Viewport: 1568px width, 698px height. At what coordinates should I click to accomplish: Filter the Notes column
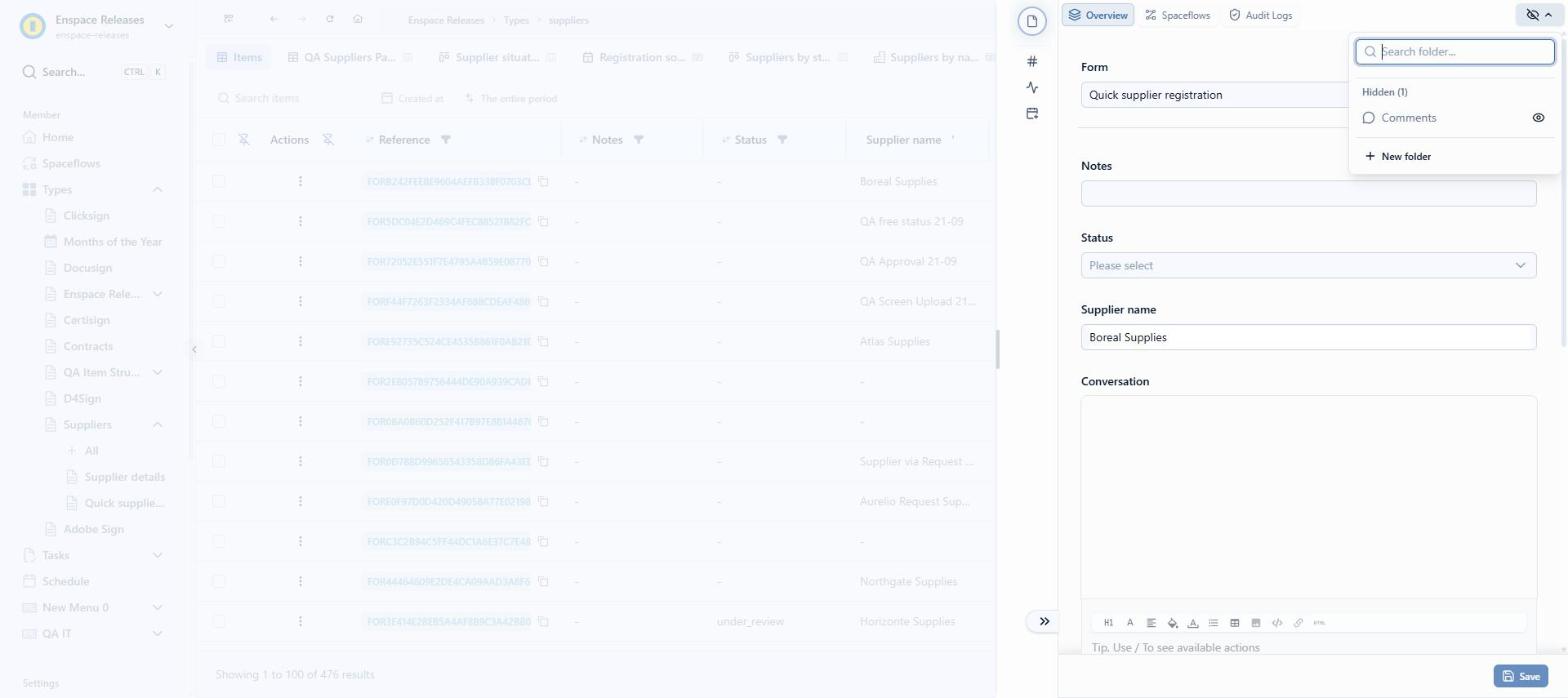[x=638, y=140]
